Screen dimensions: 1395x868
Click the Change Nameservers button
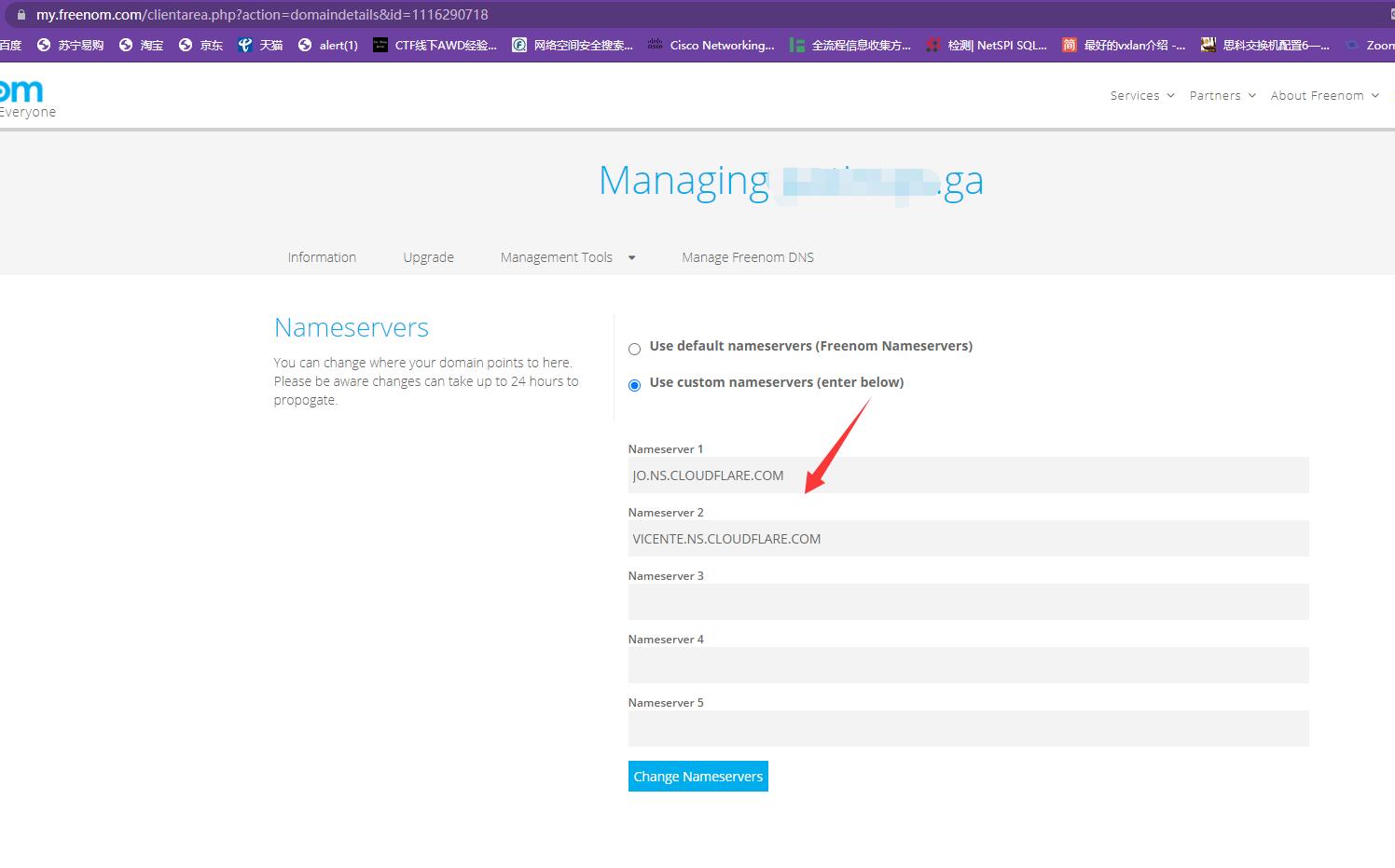click(698, 777)
